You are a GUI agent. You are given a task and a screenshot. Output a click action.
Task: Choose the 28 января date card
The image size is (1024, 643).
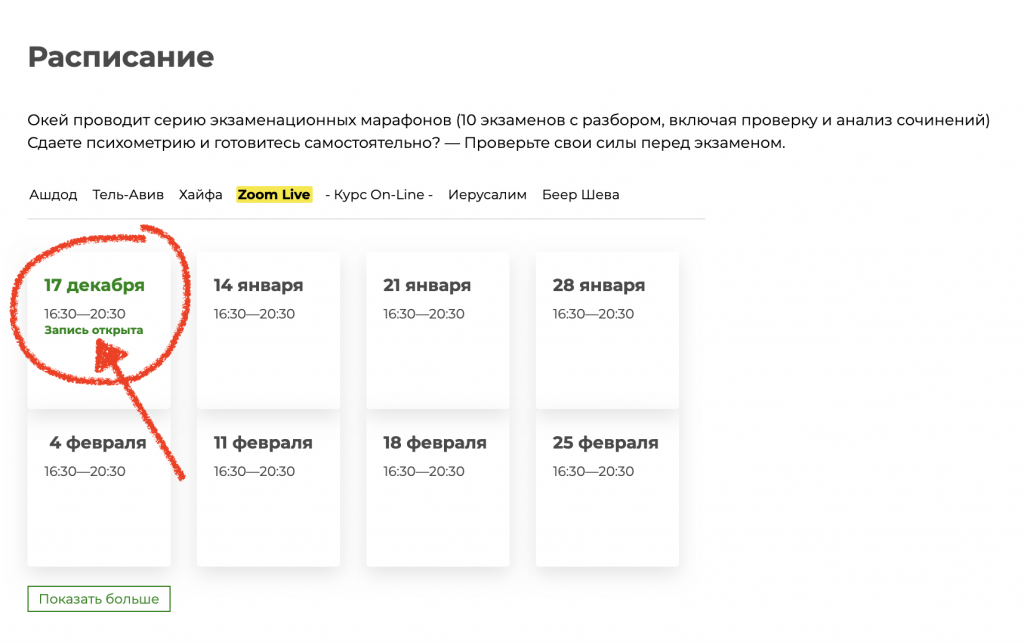(607, 330)
